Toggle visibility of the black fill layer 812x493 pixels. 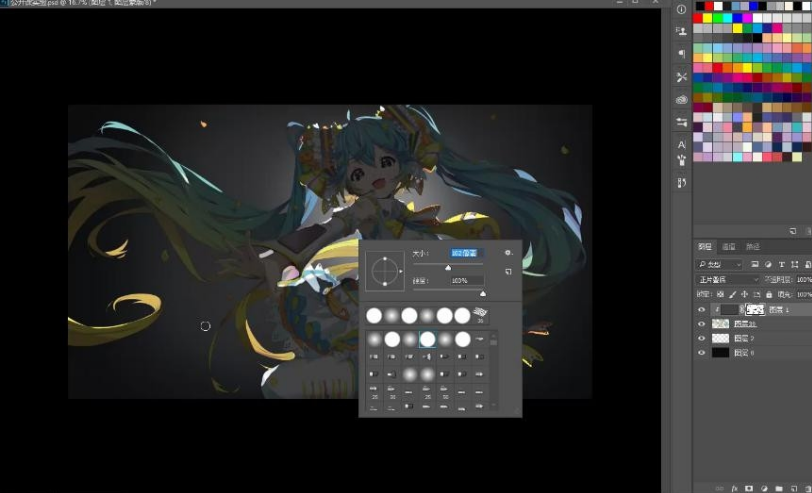(x=701, y=353)
